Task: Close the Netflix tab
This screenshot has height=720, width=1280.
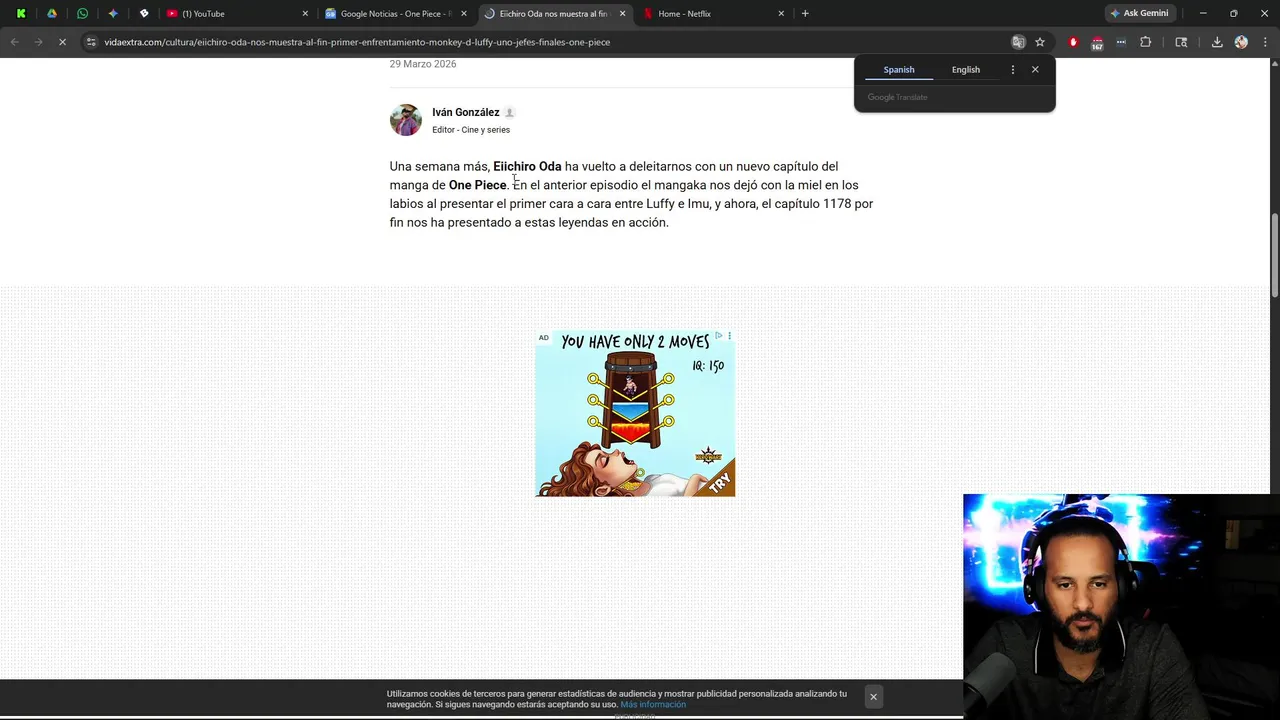Action: 781,13
